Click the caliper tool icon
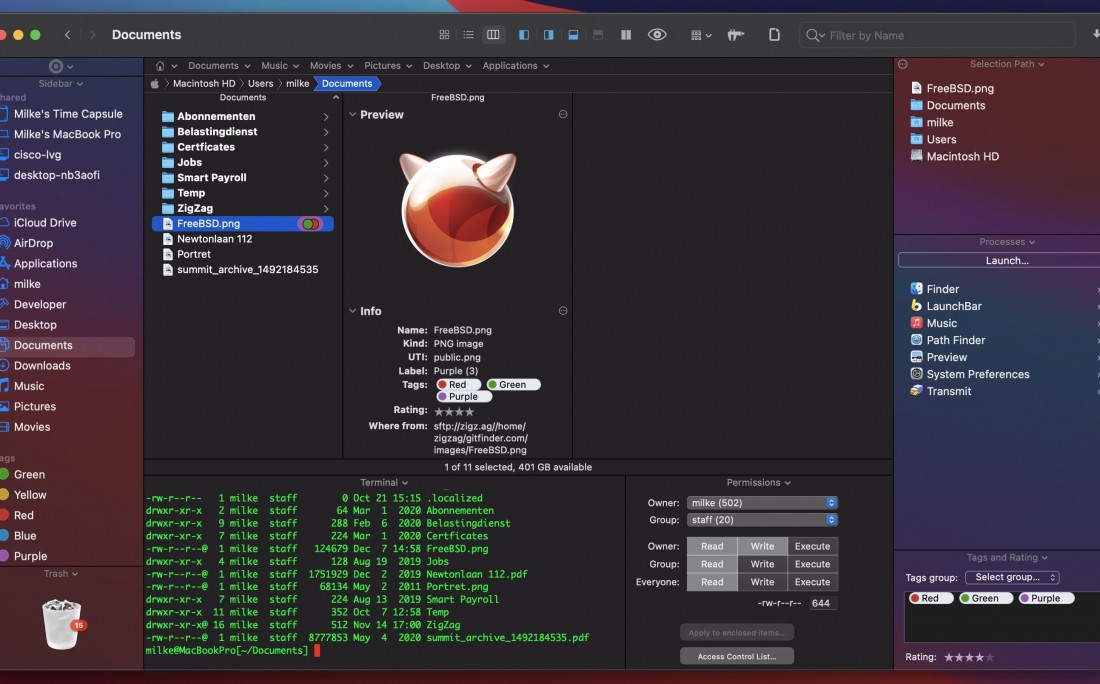 tap(736, 35)
